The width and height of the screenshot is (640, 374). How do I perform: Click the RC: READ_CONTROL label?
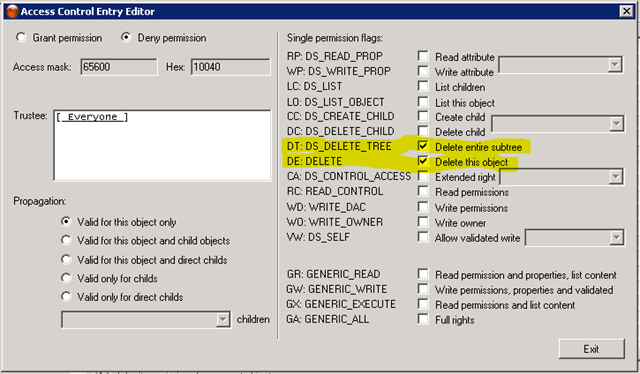pyautogui.click(x=335, y=191)
